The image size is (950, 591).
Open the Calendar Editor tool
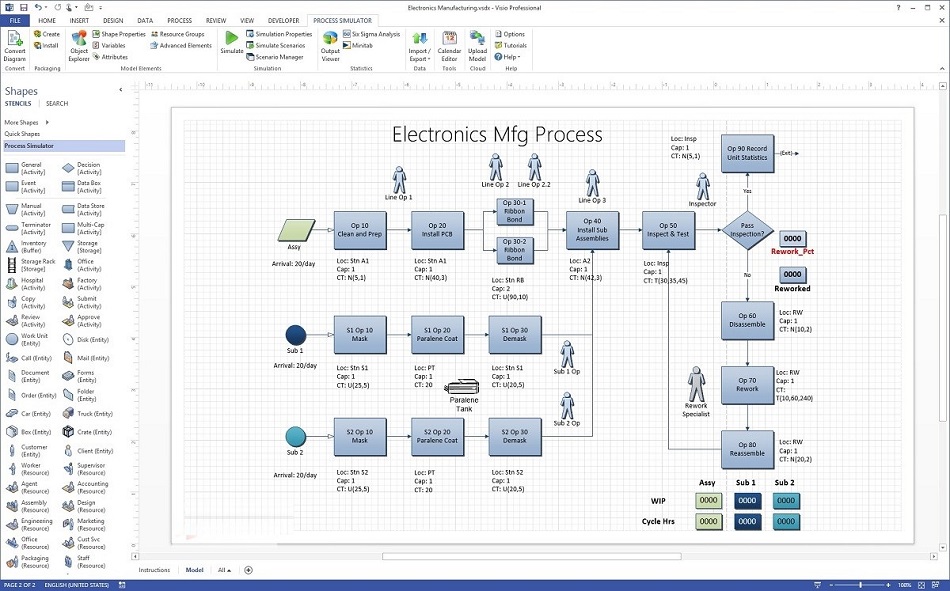(x=449, y=46)
